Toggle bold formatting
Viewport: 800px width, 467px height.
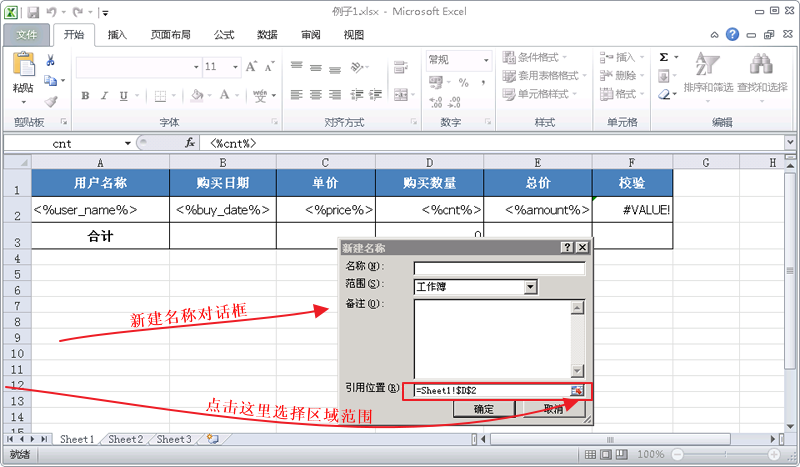pyautogui.click(x=85, y=95)
